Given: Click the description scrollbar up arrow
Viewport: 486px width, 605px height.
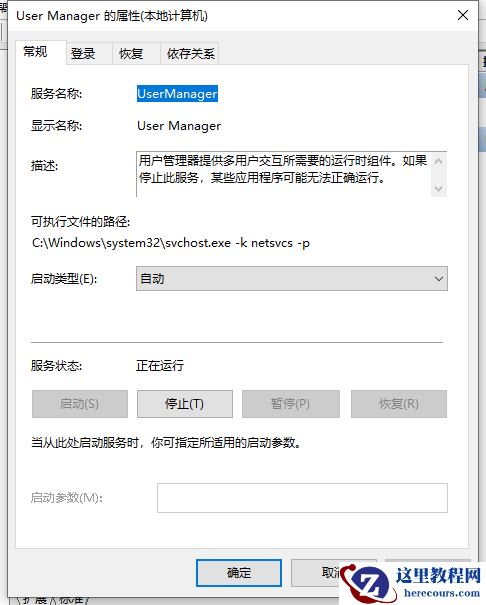Looking at the screenshot, I should pos(439,161).
